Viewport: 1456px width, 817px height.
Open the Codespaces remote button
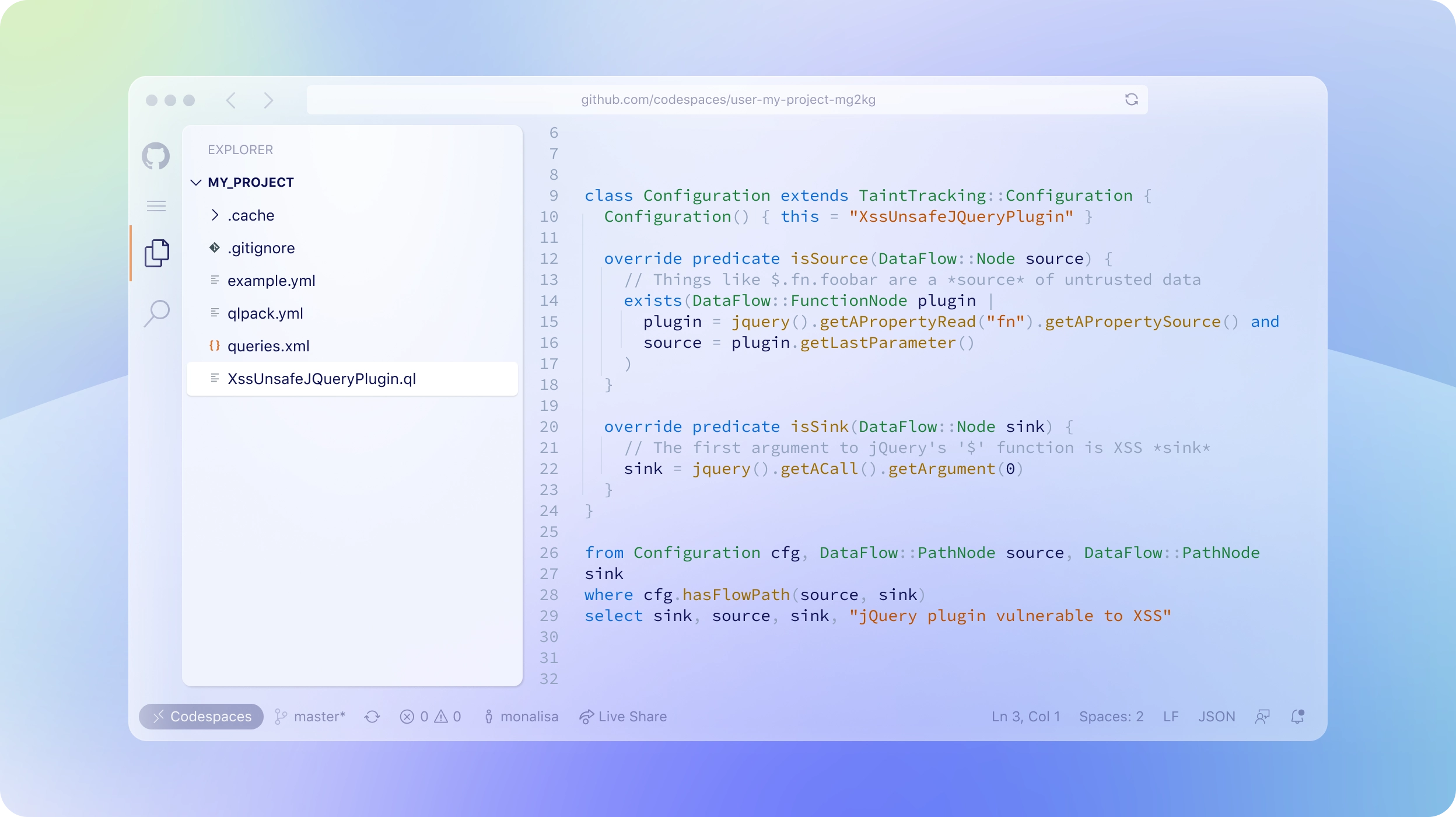[x=201, y=717]
